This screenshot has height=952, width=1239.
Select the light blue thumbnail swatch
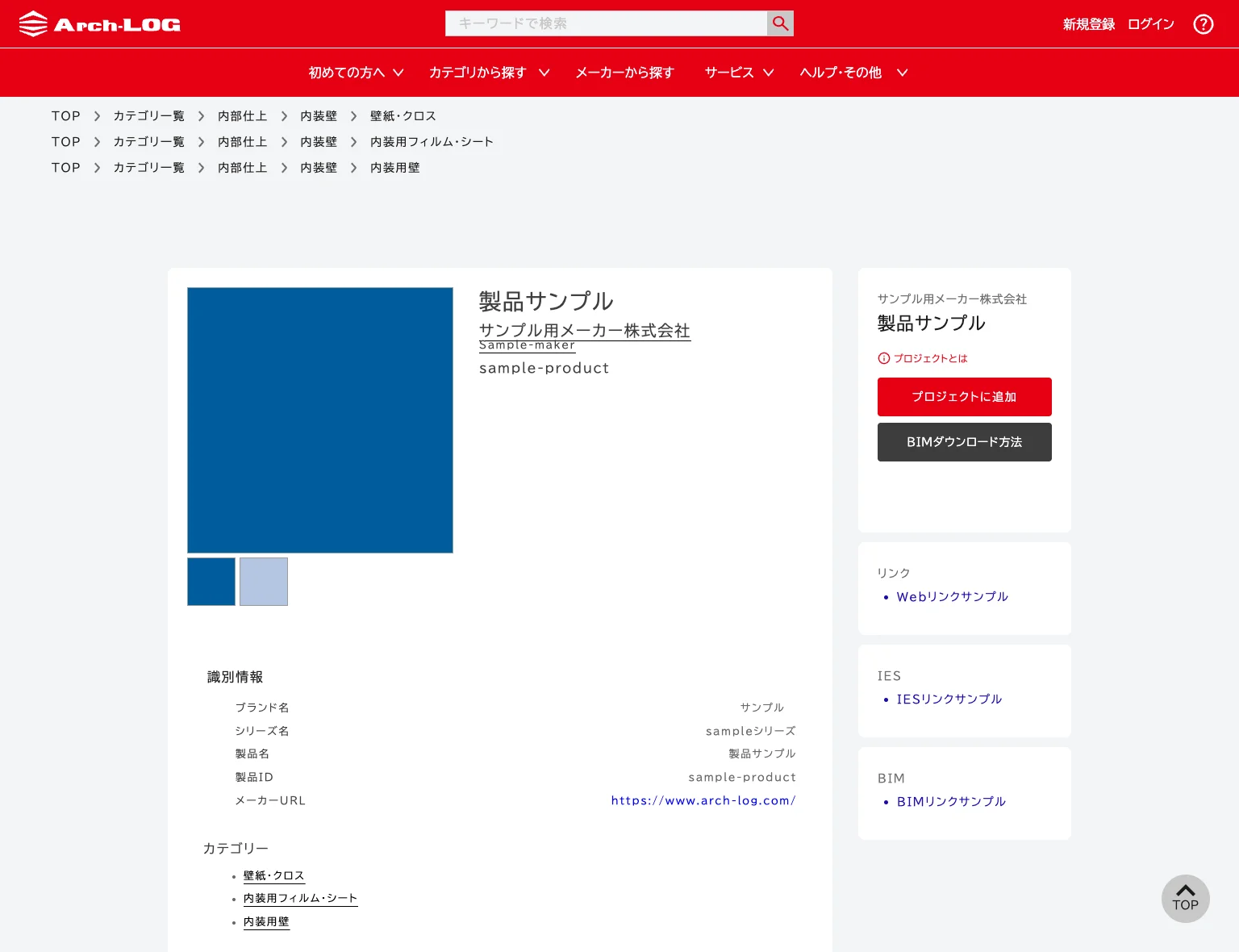pyautogui.click(x=264, y=582)
